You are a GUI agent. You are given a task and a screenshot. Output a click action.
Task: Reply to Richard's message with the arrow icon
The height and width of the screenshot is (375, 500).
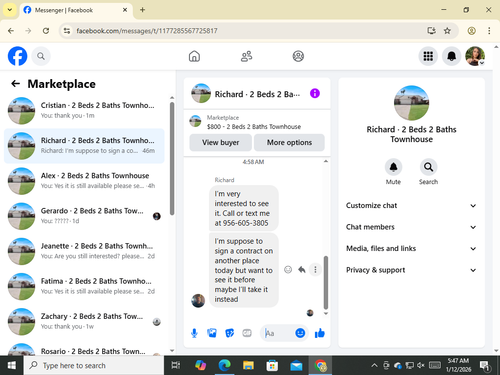tap(302, 269)
